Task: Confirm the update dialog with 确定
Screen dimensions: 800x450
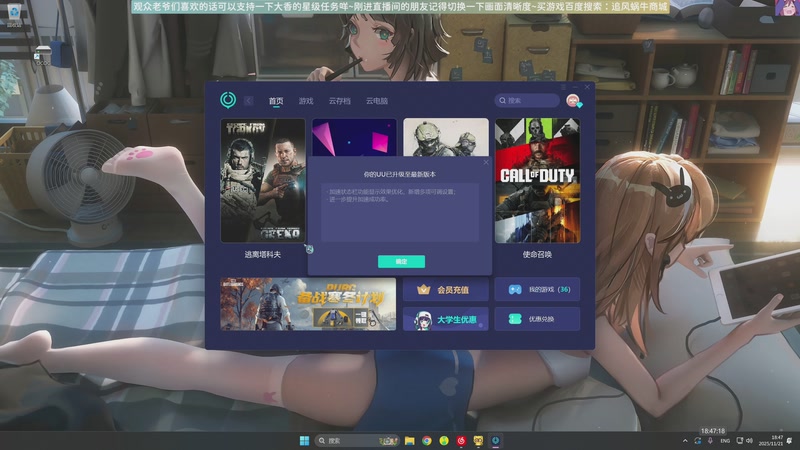Action: (401, 261)
